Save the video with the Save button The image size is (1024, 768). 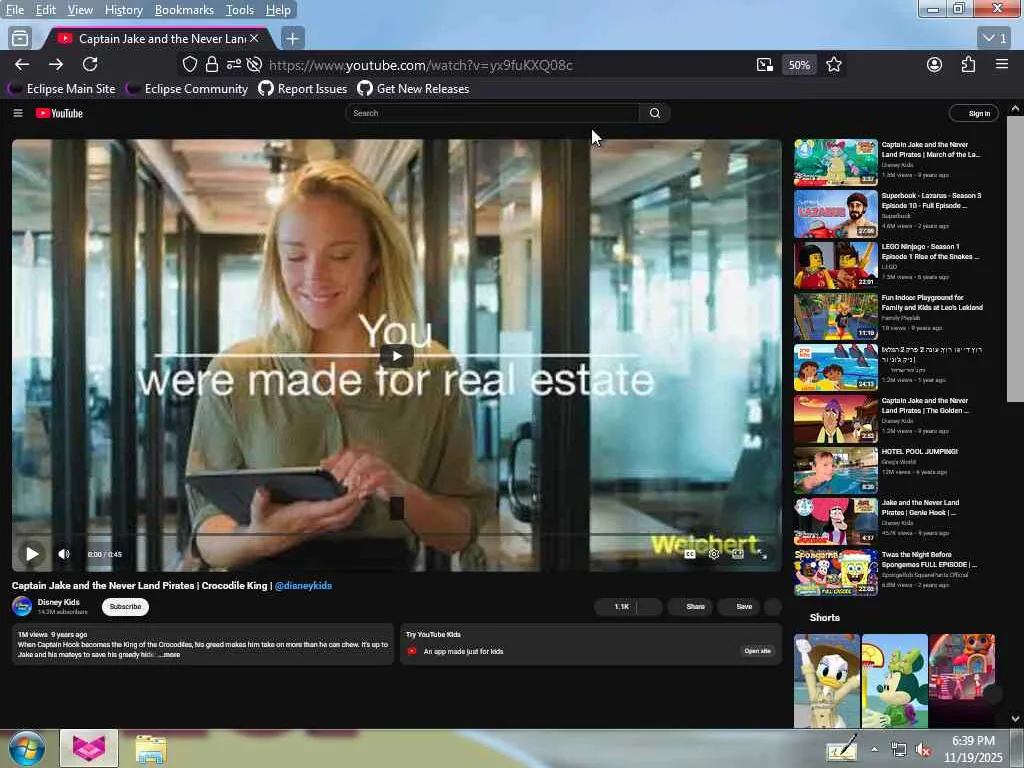(x=739, y=607)
